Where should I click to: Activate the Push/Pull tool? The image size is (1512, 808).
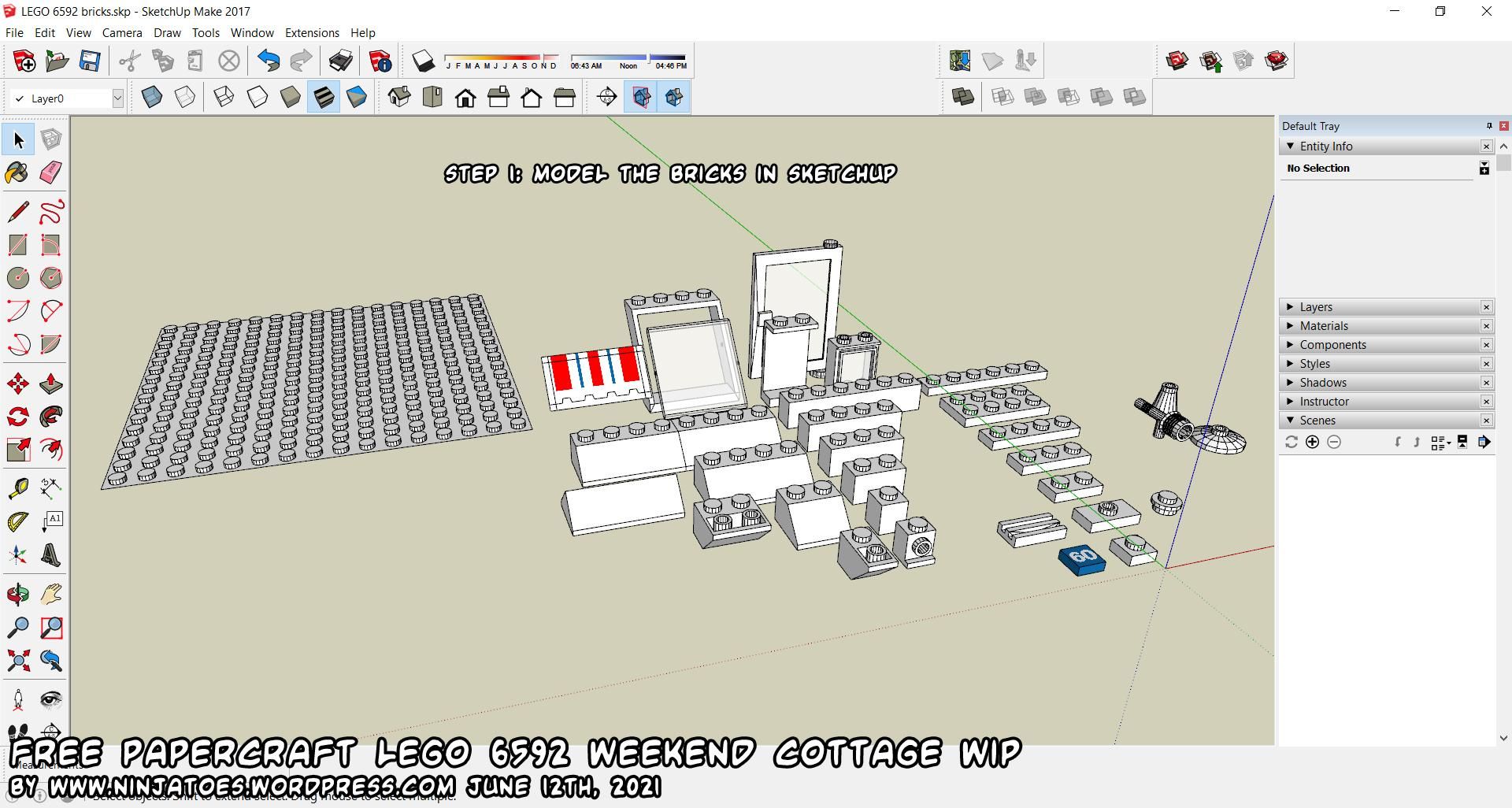point(50,384)
